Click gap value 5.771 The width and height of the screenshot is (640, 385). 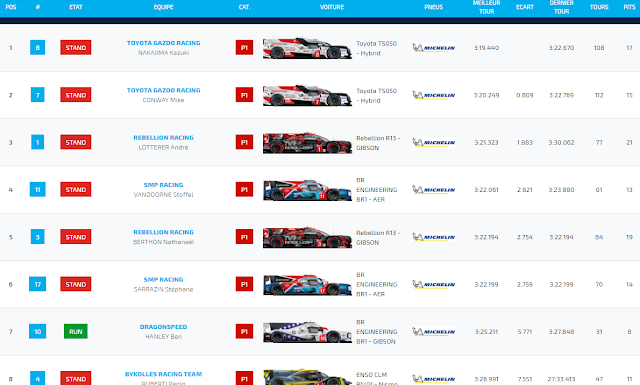coord(524,332)
